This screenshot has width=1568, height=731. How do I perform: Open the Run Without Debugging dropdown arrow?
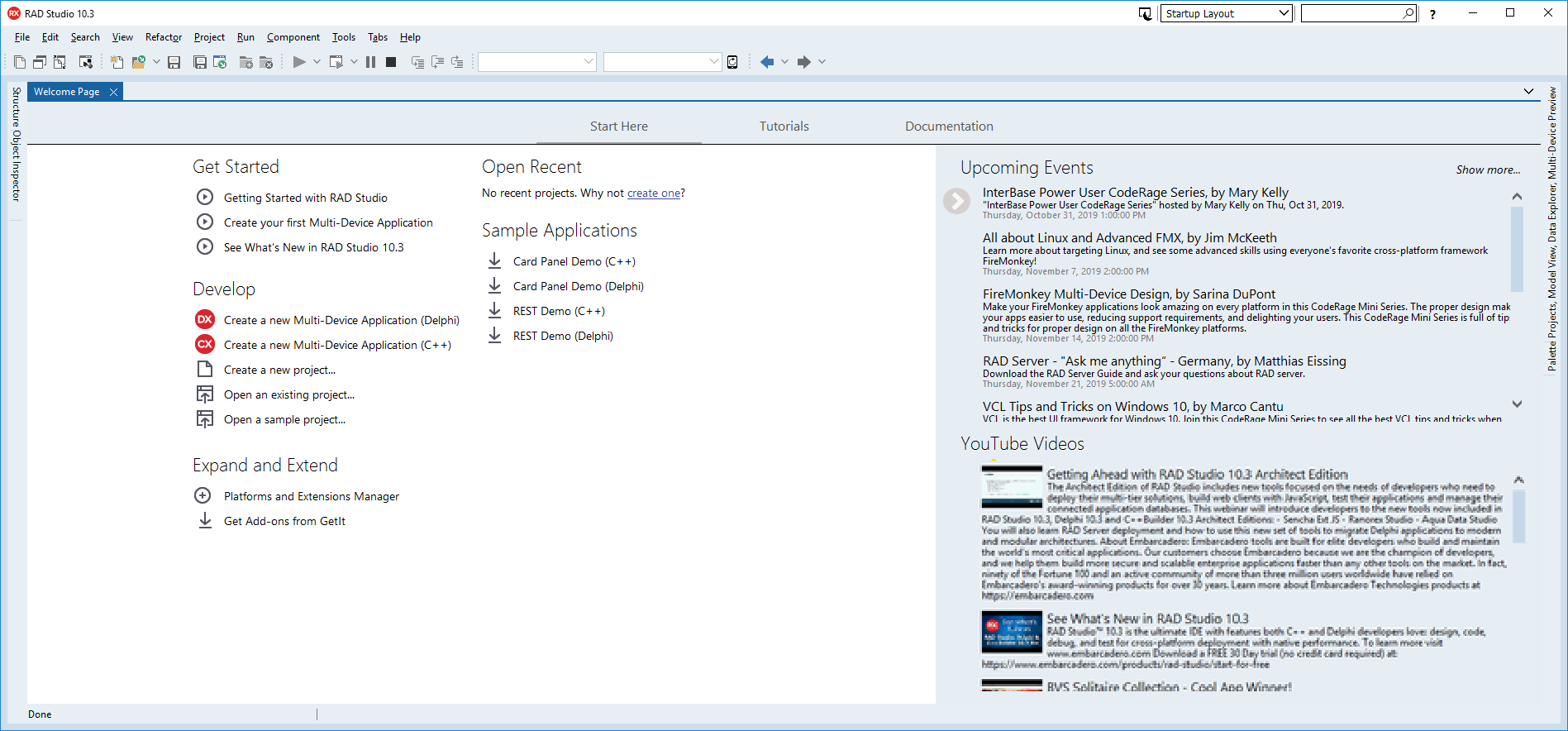click(354, 62)
